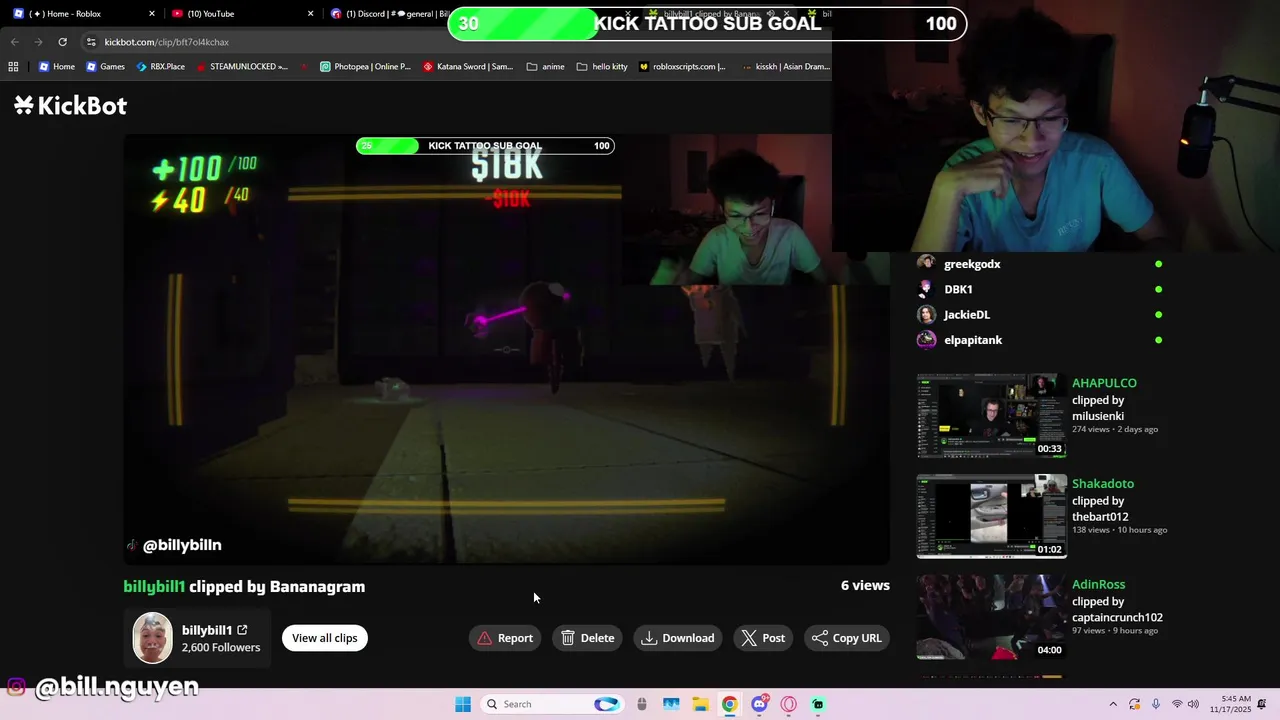Go back in the browser

click(14, 42)
